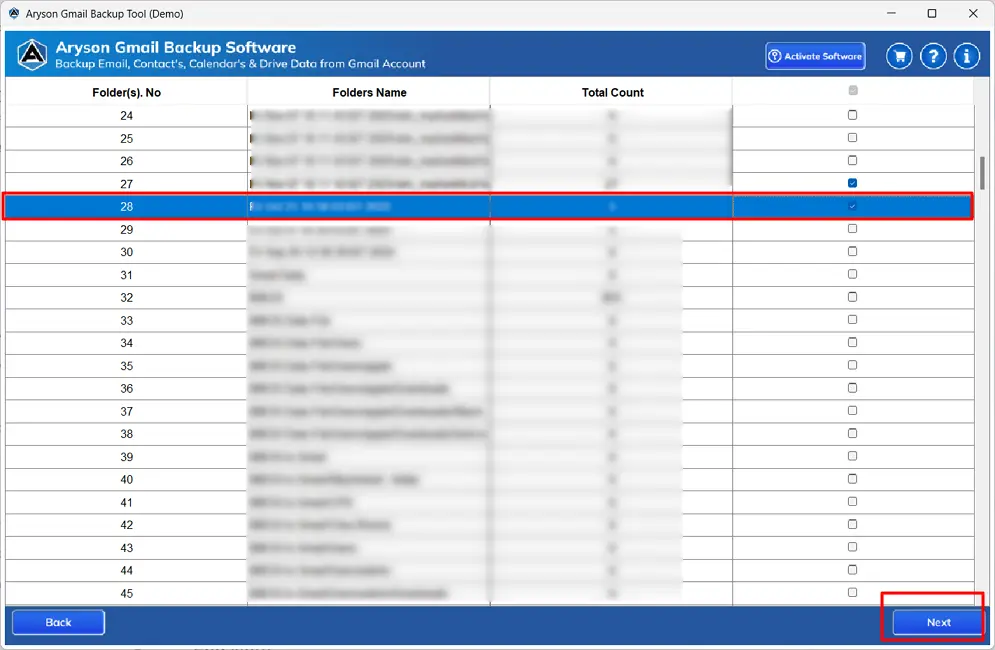Image resolution: width=995 pixels, height=650 pixels.
Task: Click the shopping cart purchase icon
Action: coord(899,56)
